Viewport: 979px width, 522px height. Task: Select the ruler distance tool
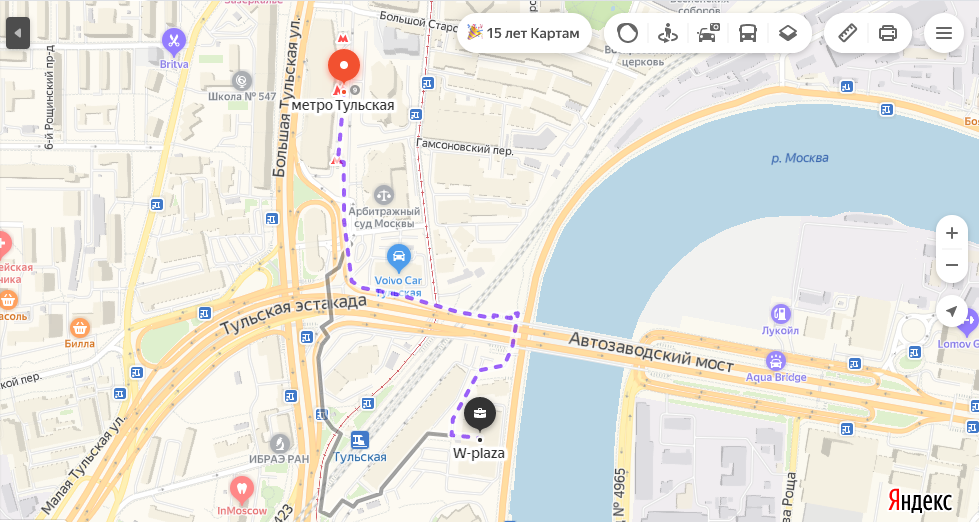click(847, 32)
